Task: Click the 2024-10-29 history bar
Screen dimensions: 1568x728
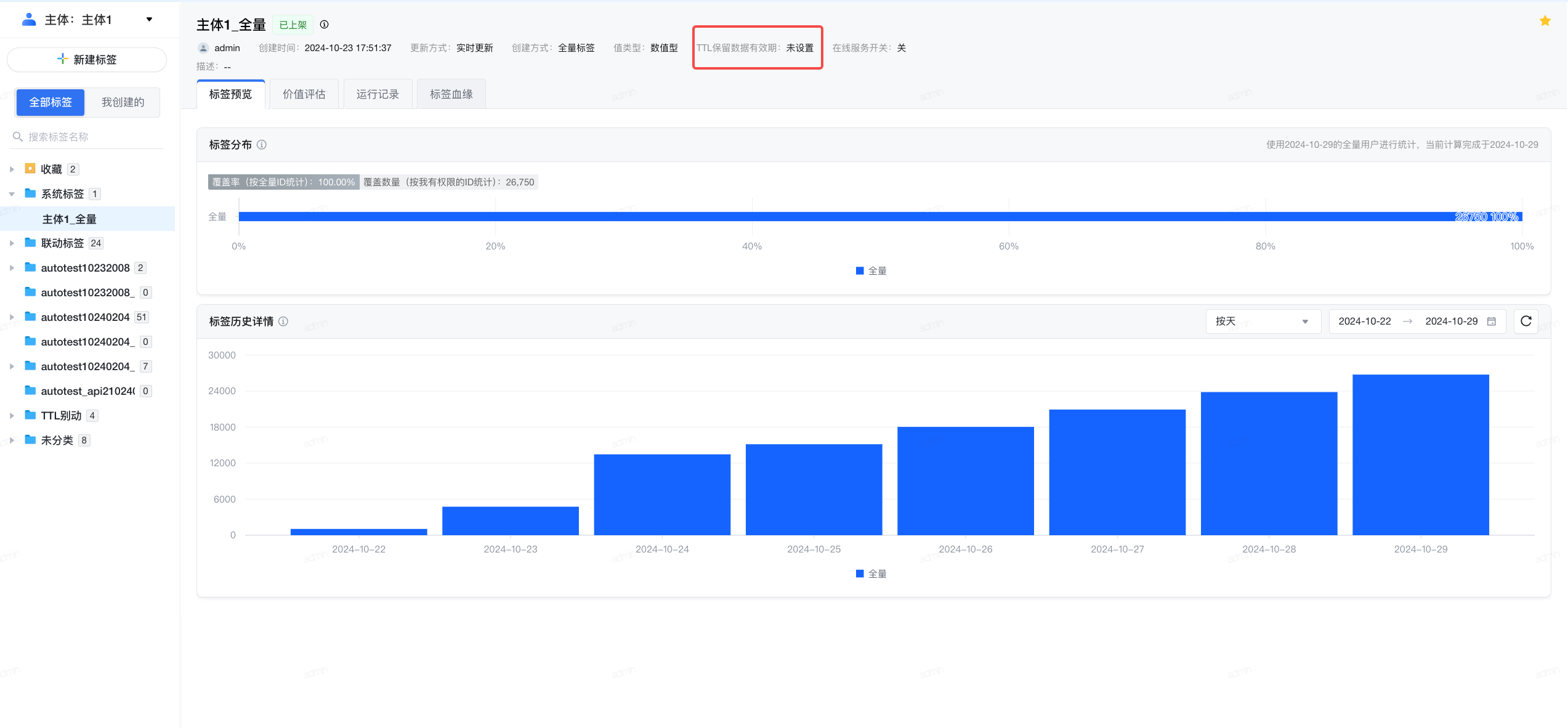Action: 1421,455
